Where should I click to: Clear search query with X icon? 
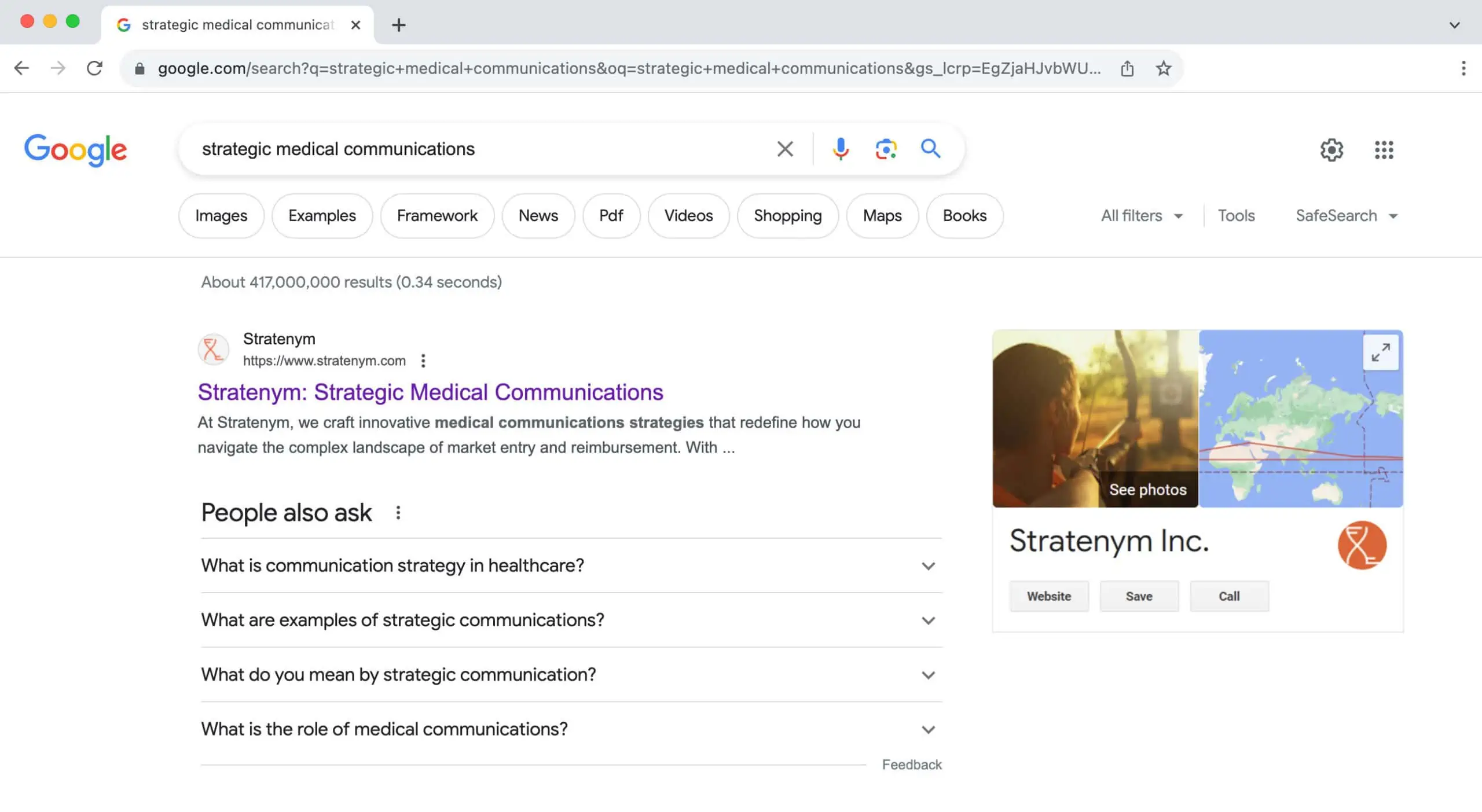(x=785, y=149)
